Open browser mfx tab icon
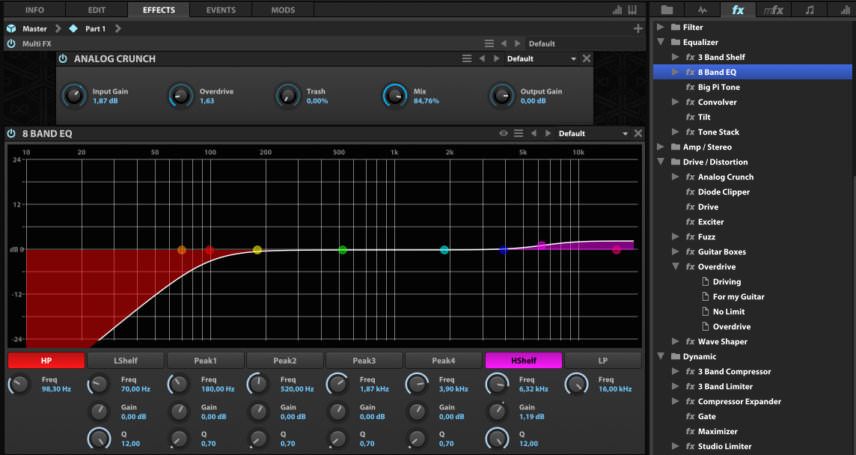 (x=774, y=10)
